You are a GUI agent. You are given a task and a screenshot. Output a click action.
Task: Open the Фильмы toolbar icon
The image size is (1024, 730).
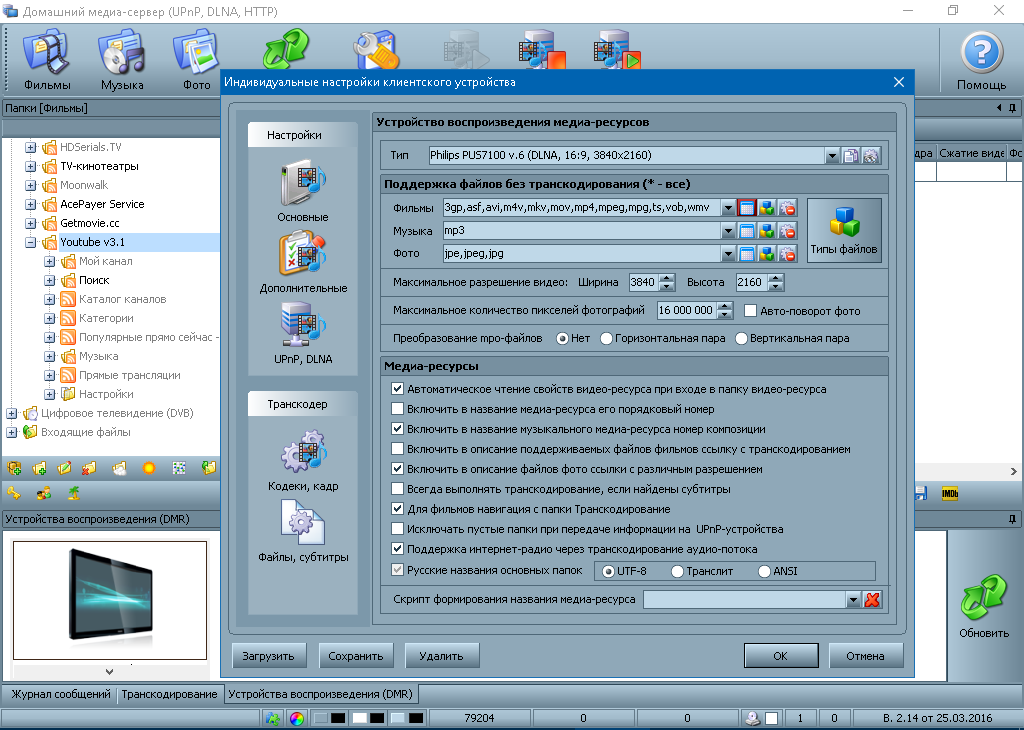click(x=47, y=58)
